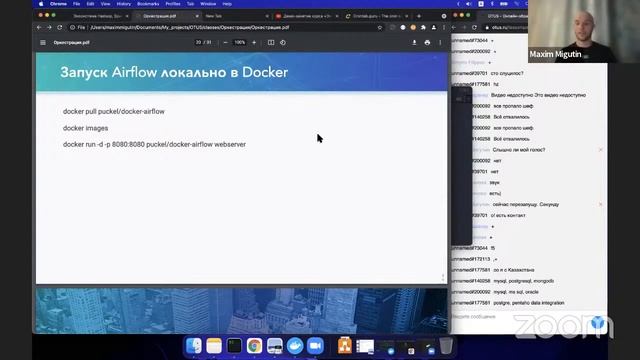Rotate the PDF using rotate icon
Viewport: 640px width, 360px height.
[x=283, y=42]
